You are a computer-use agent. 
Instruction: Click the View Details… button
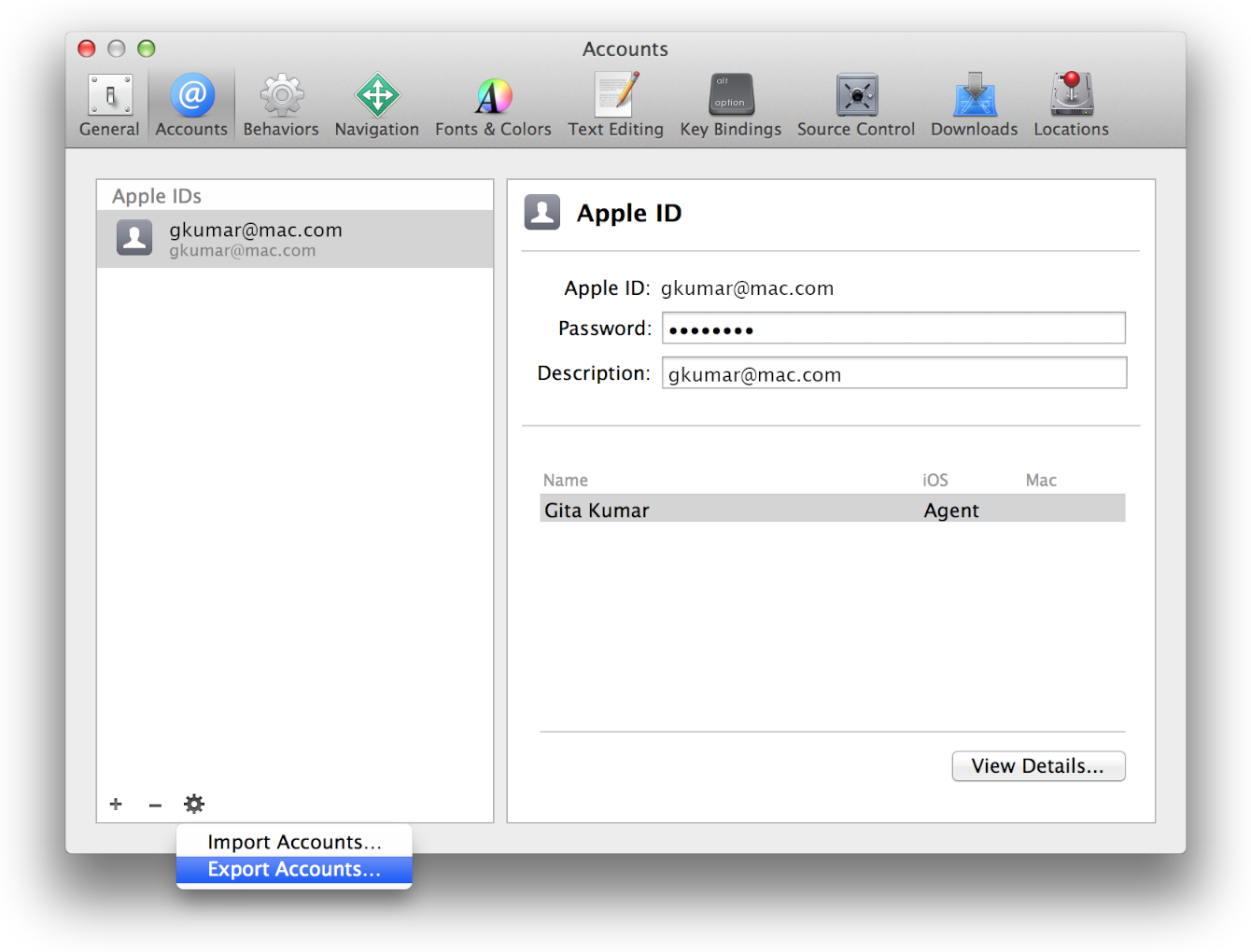pos(1038,766)
